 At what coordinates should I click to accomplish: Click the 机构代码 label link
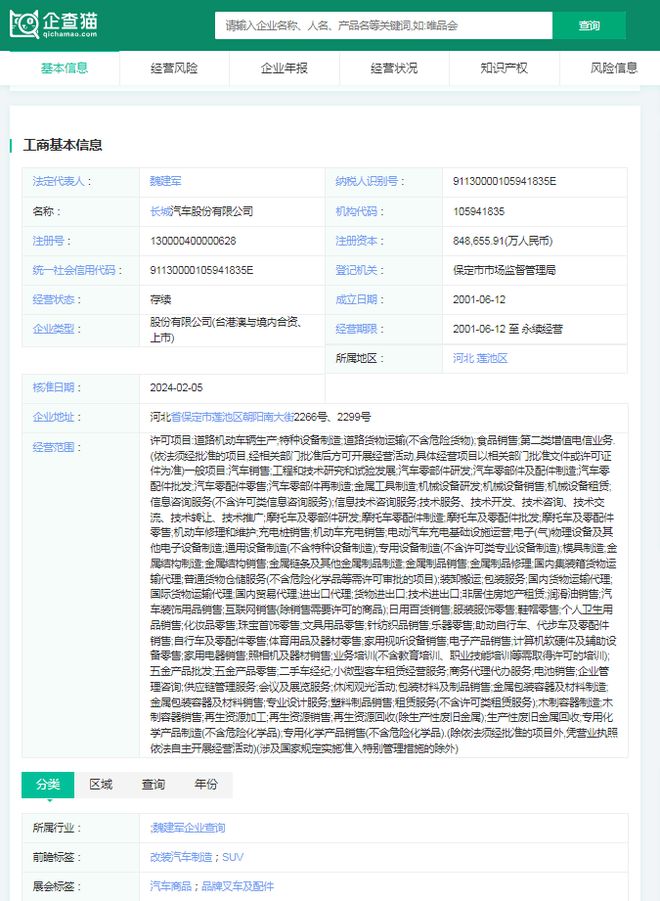click(x=356, y=211)
